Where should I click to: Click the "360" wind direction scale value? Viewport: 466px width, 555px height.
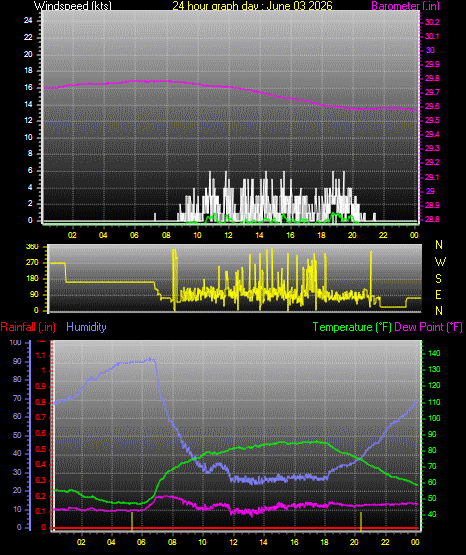(x=32, y=247)
